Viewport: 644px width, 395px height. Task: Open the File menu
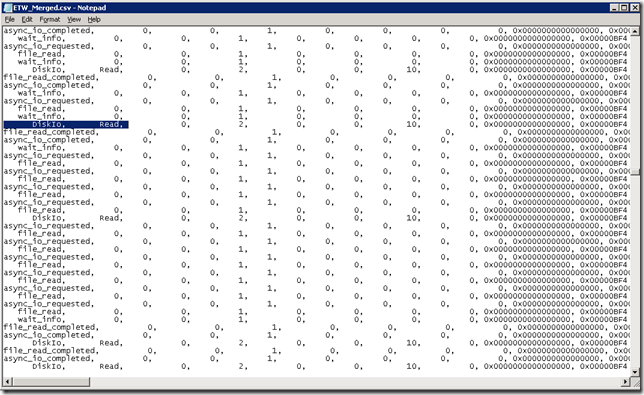click(x=9, y=19)
